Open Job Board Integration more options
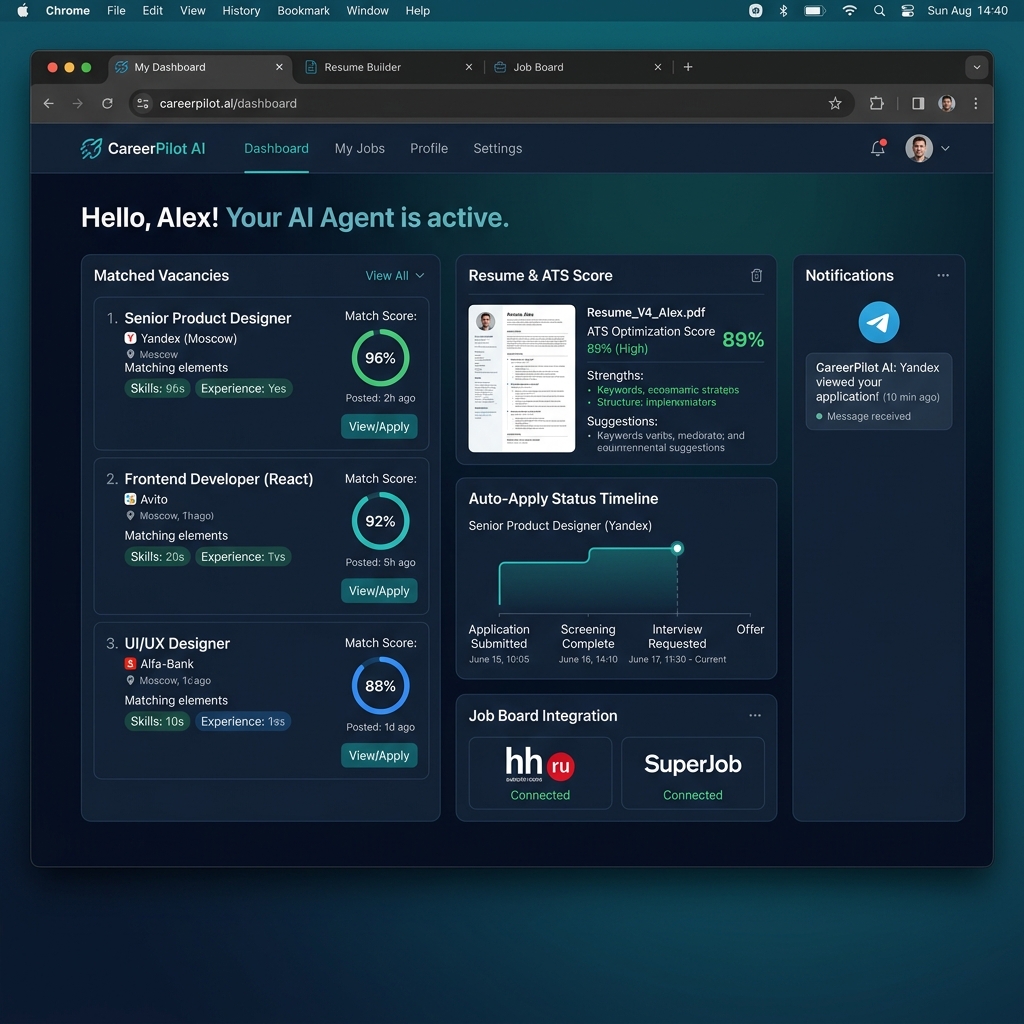 click(x=755, y=715)
